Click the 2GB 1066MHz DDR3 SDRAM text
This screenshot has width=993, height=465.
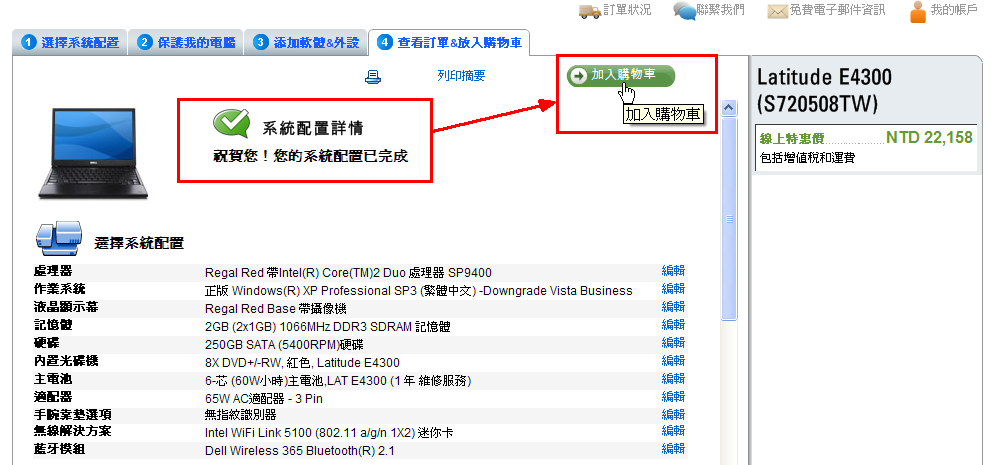click(328, 327)
